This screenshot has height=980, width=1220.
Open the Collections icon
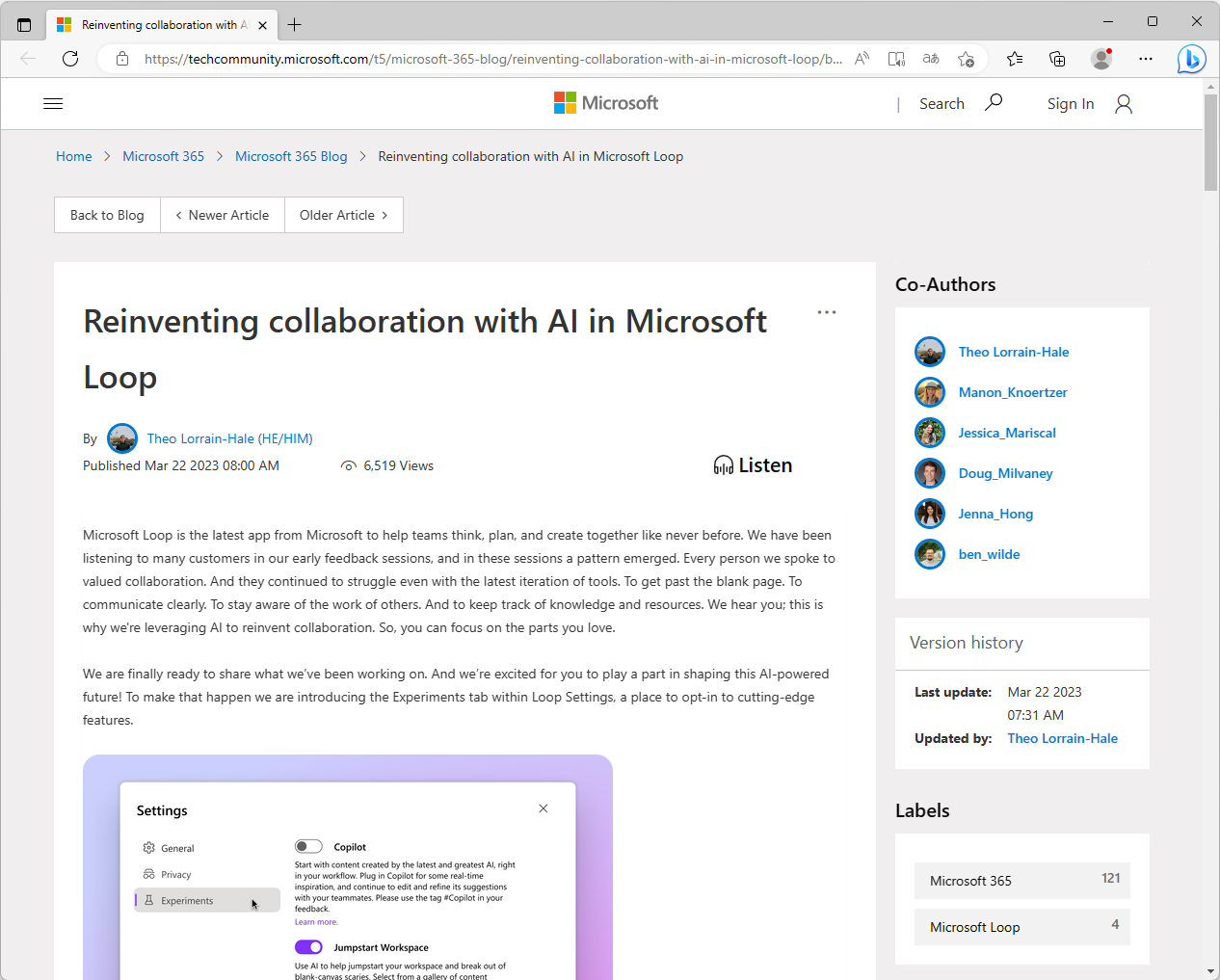pyautogui.click(x=1057, y=59)
